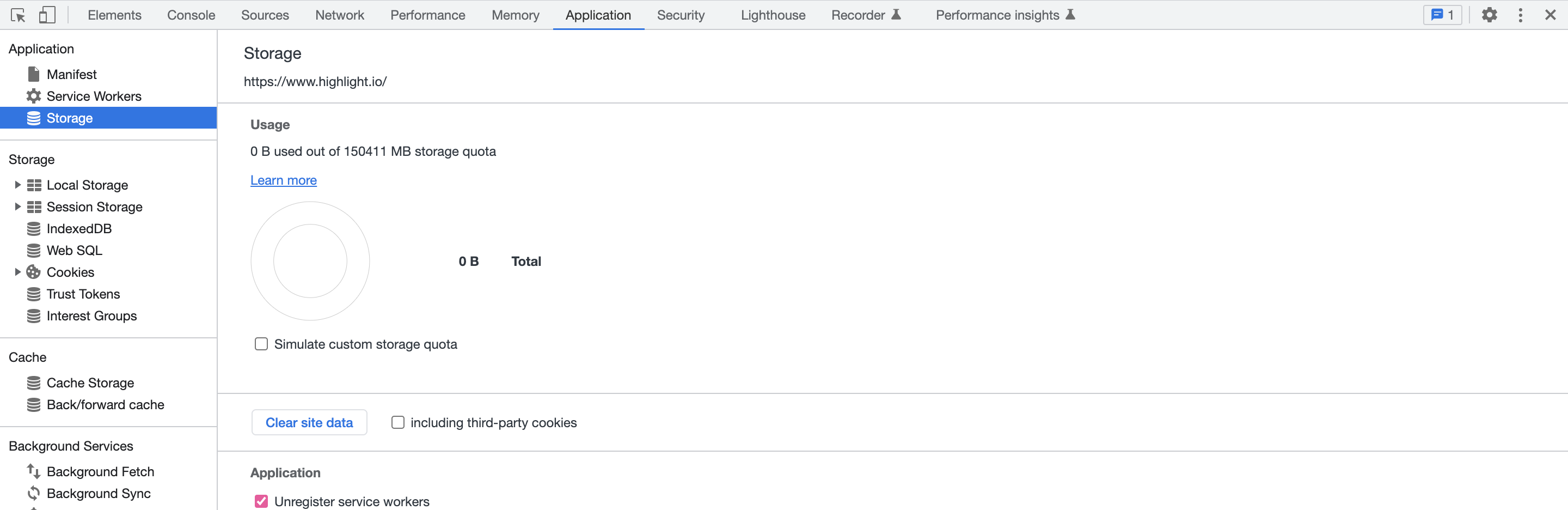Select the Manifest item in sidebar
The image size is (1568, 510).
coord(71,74)
